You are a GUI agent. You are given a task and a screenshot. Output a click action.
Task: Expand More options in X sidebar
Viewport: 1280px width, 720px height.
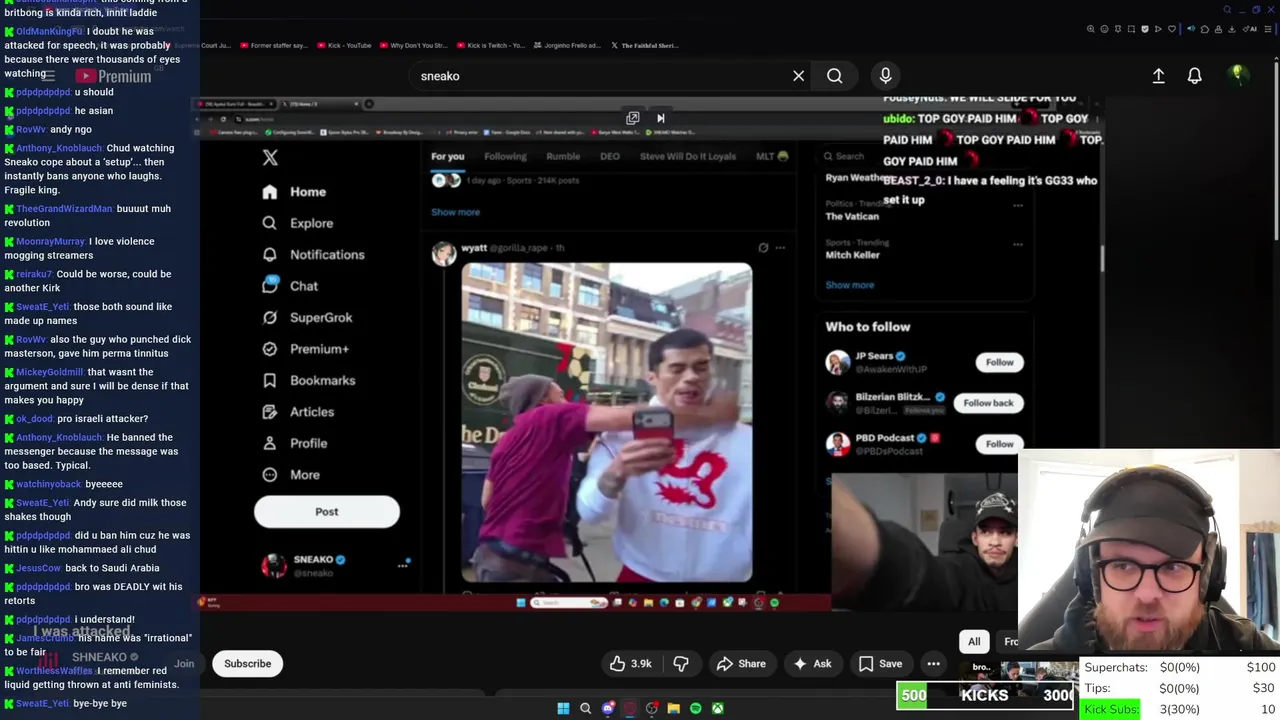coord(291,475)
